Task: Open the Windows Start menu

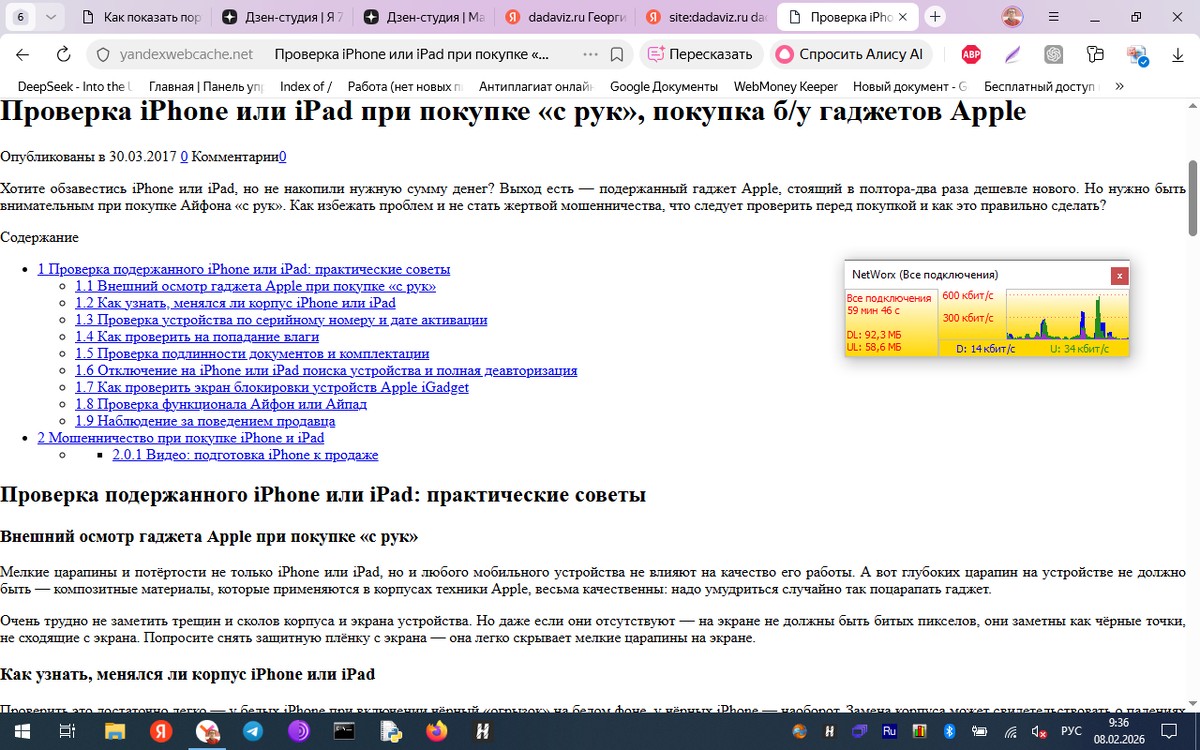Action: click(22, 731)
